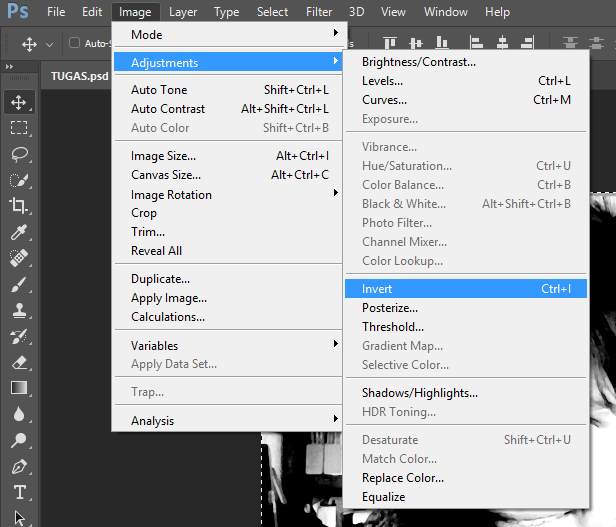Open Image Size dialog
Viewport: 616px width, 527px height.
(228, 156)
